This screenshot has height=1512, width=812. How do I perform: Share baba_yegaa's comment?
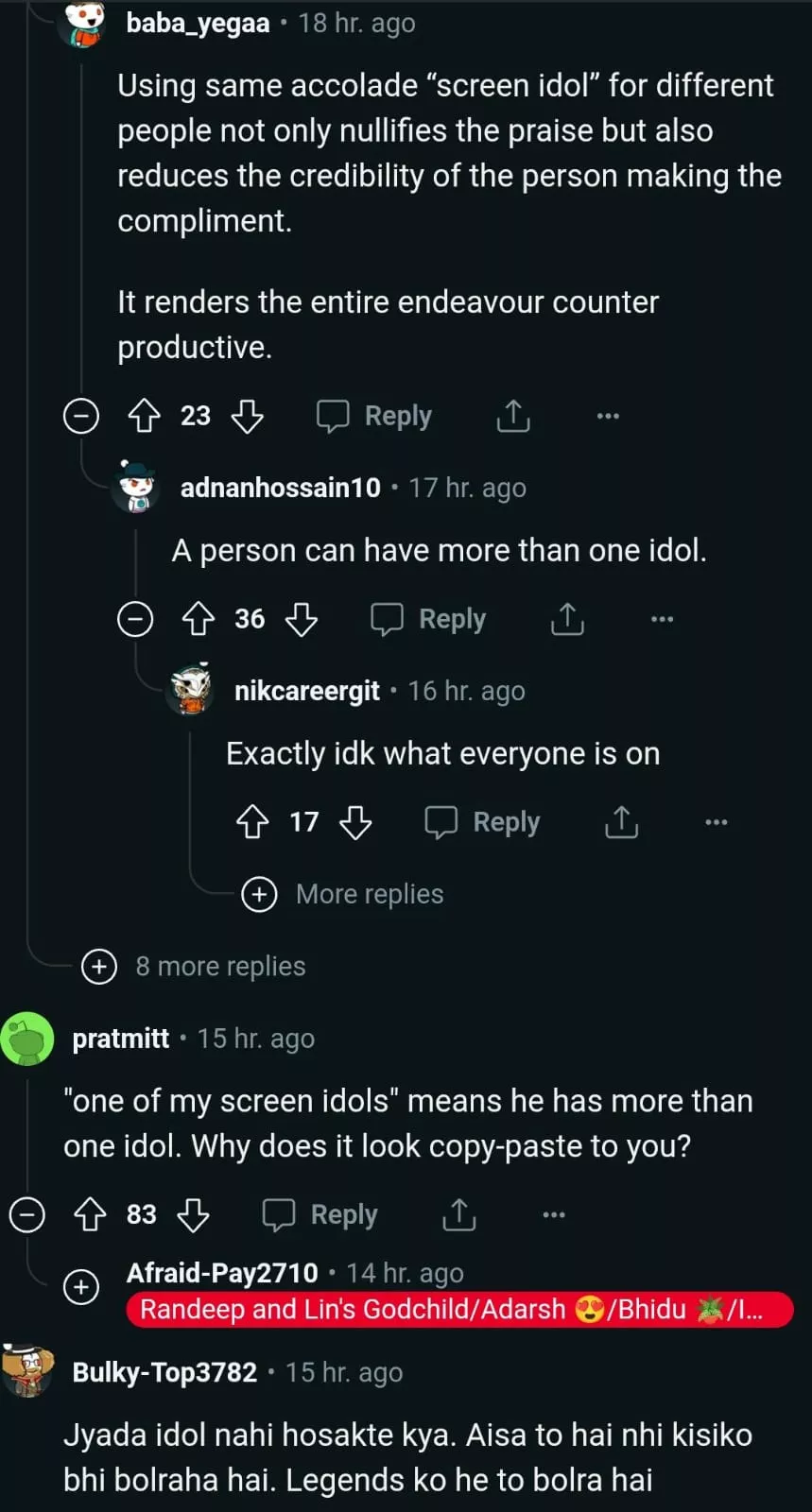tap(513, 416)
